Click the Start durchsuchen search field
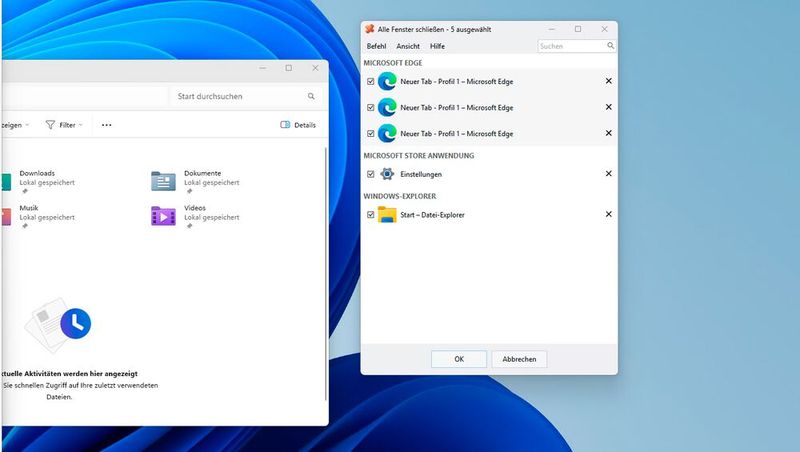The width and height of the screenshot is (800, 452). (x=238, y=96)
